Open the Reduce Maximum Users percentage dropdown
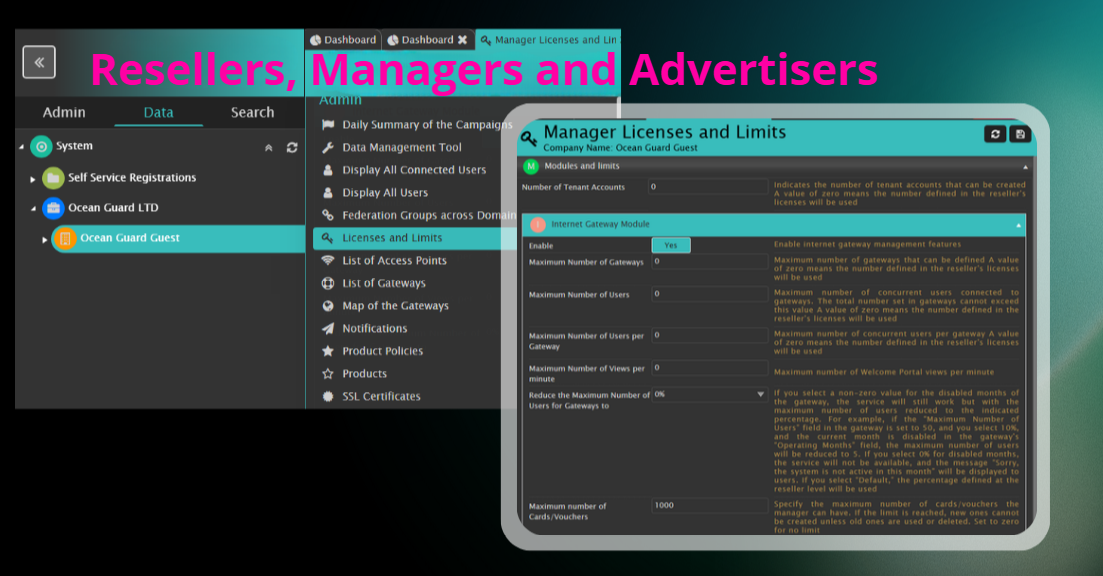 (760, 395)
